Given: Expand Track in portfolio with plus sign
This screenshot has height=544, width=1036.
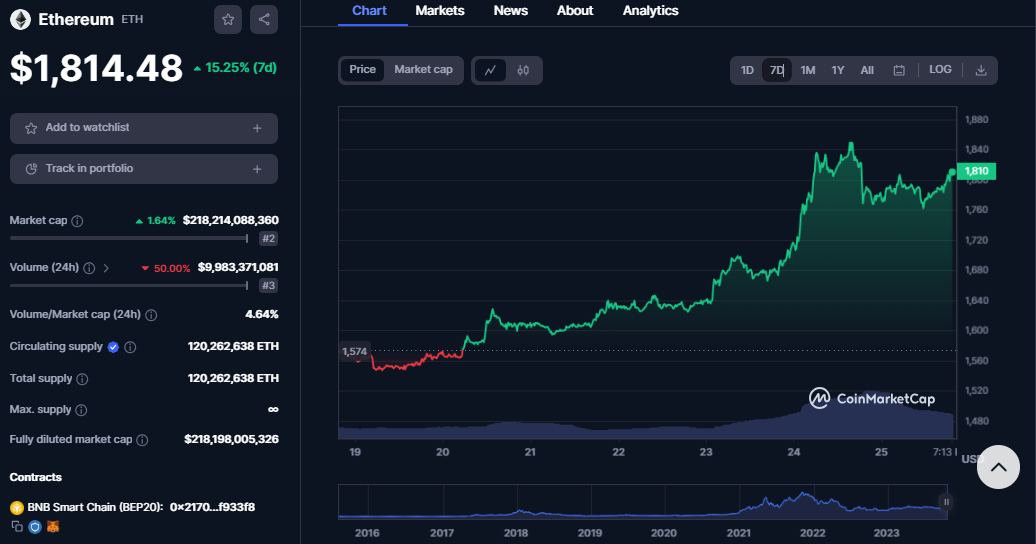Looking at the screenshot, I should pyautogui.click(x=257, y=169).
